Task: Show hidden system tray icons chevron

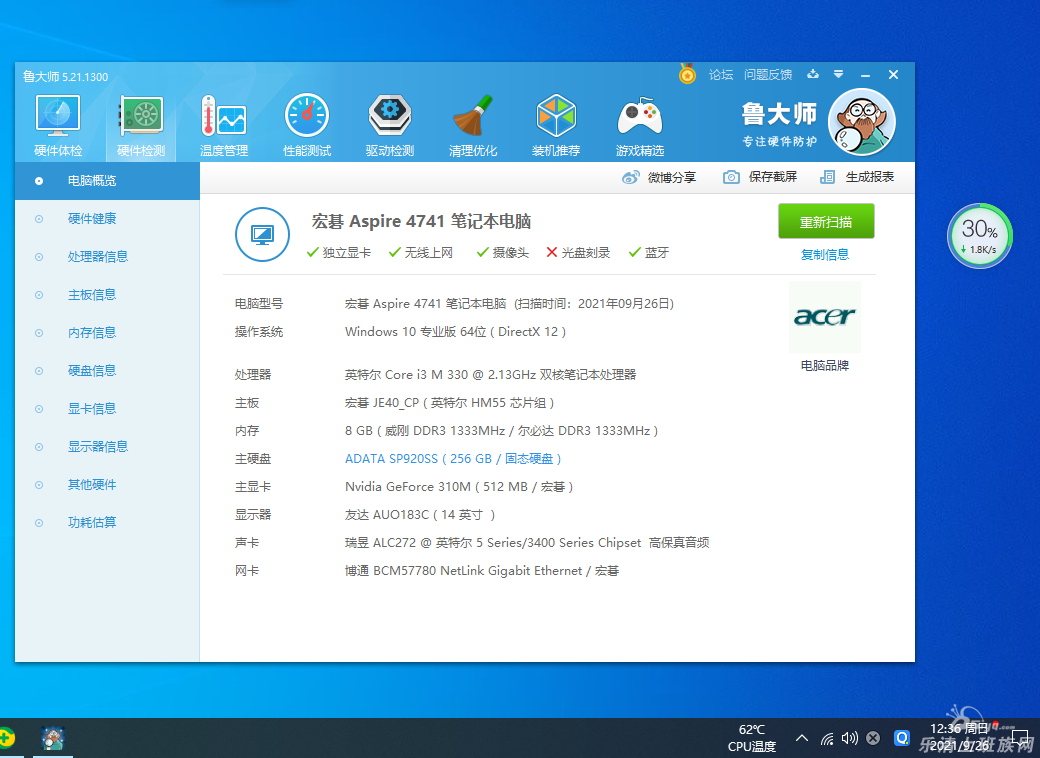Action: tap(802, 739)
